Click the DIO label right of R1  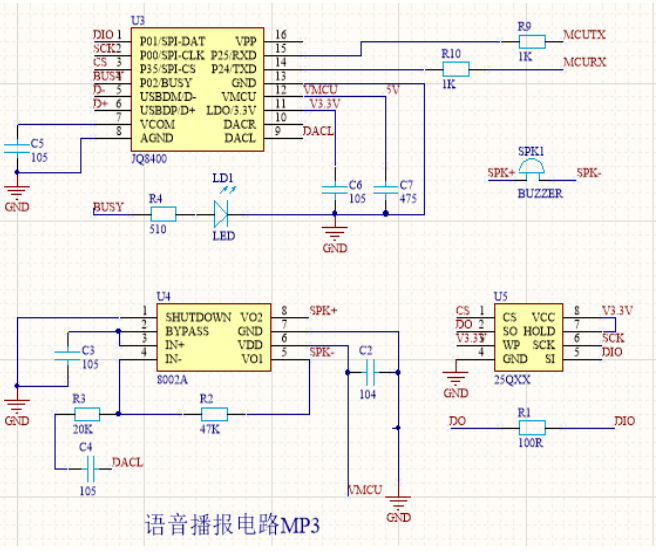tap(624, 421)
